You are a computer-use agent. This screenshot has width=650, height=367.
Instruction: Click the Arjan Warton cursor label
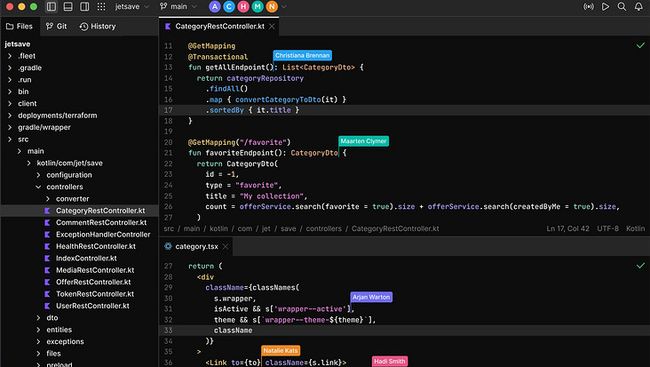pyautogui.click(x=371, y=297)
